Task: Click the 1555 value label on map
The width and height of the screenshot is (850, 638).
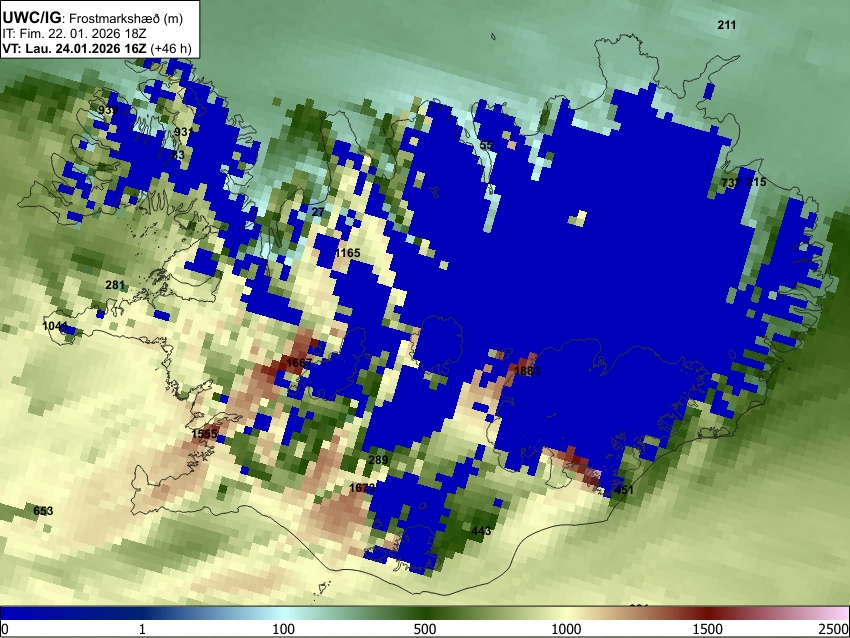Action: (x=204, y=434)
